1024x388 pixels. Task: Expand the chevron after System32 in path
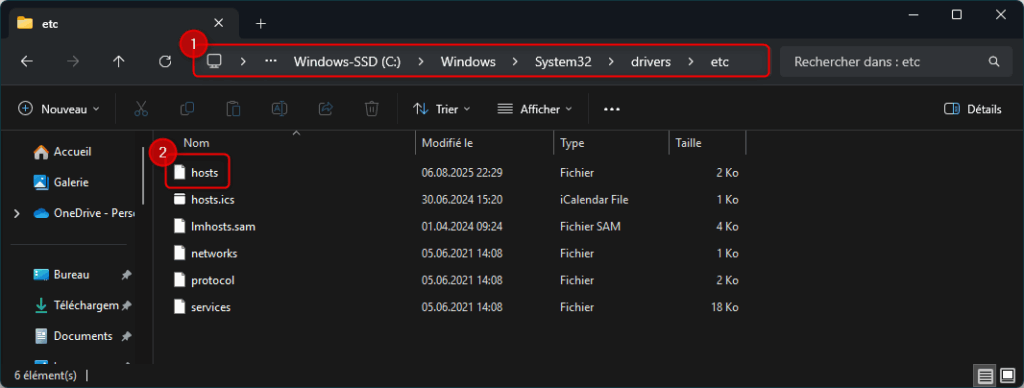(x=611, y=62)
